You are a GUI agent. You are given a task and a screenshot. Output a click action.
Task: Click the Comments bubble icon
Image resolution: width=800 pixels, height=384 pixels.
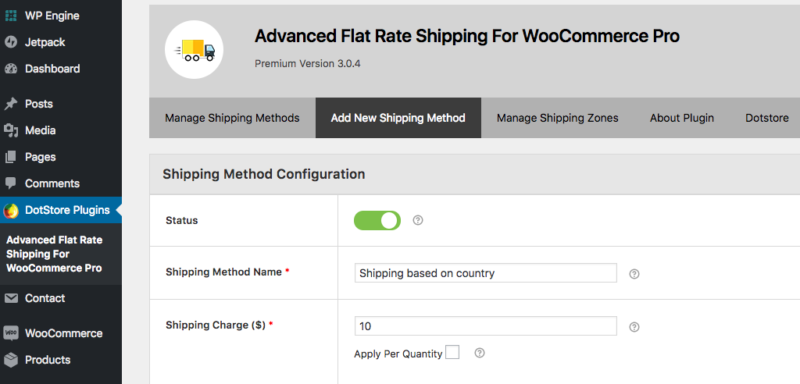(11, 183)
